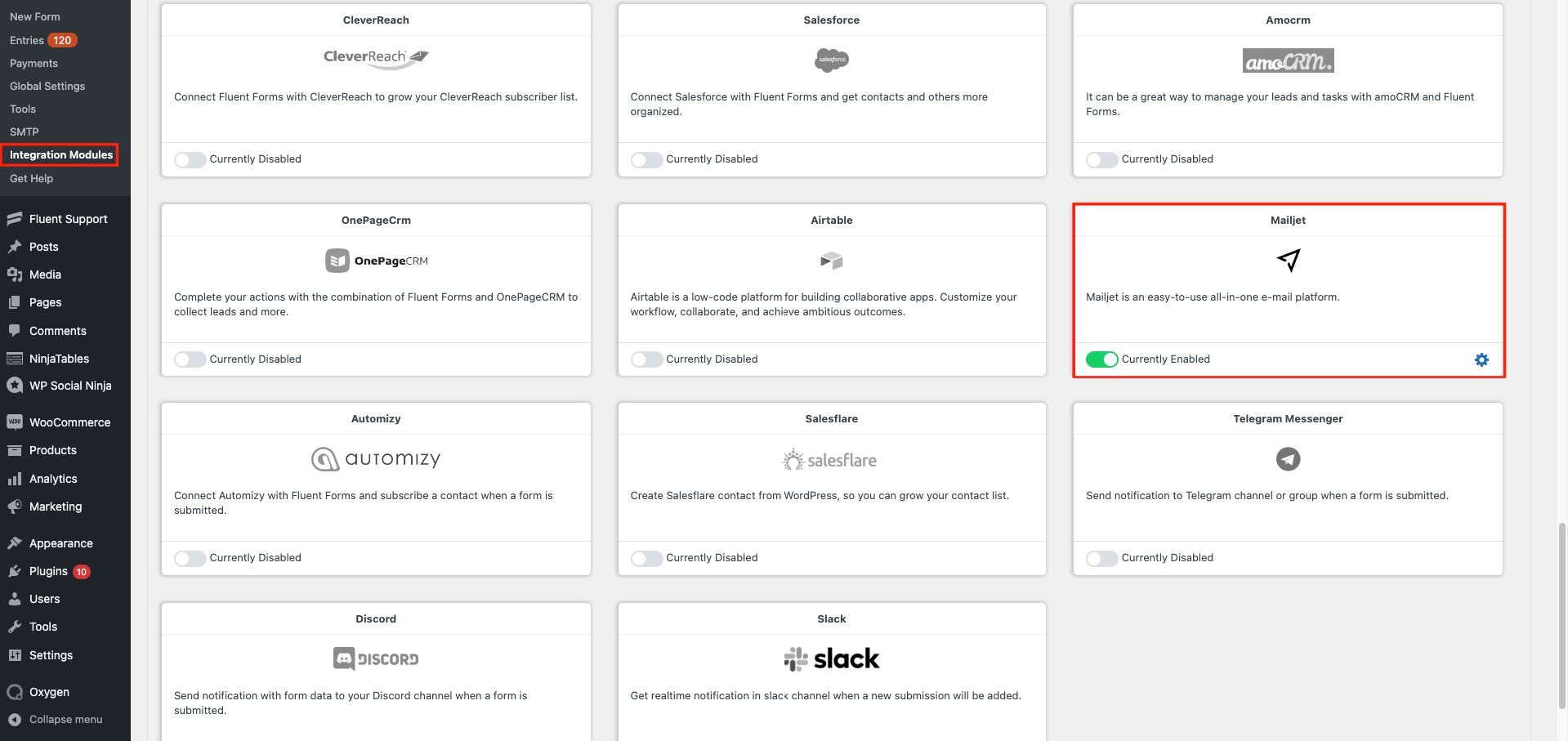Click the Telegram Messenger logo icon
Viewport: 1568px width, 741px height.
point(1288,459)
